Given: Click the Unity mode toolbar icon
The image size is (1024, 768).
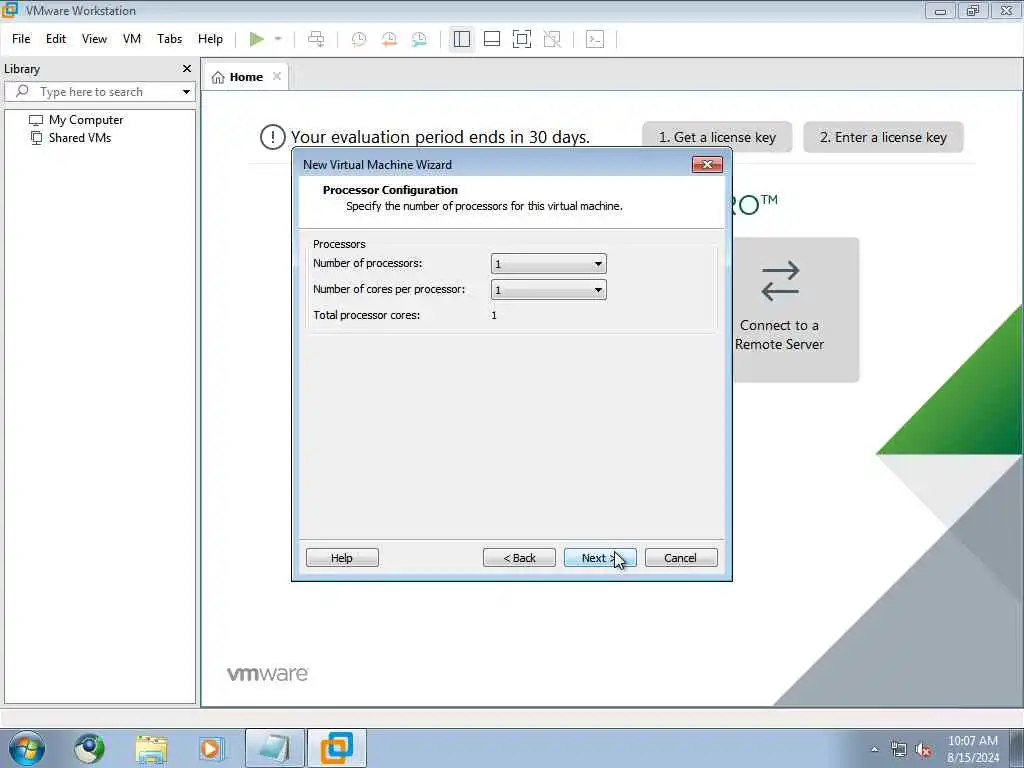Looking at the screenshot, I should coord(552,39).
